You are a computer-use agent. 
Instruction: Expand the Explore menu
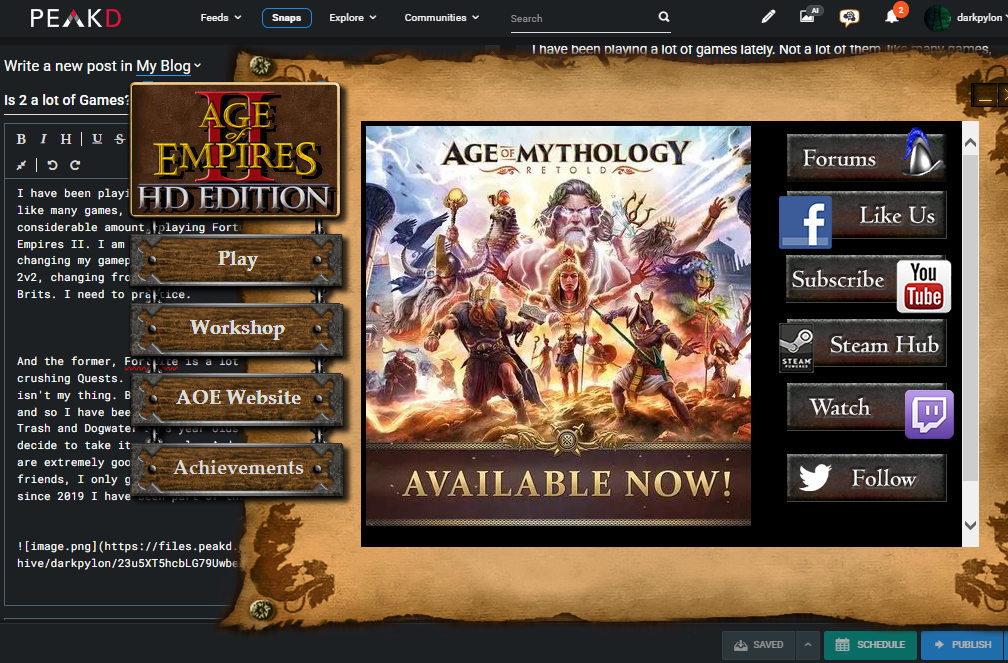point(352,18)
